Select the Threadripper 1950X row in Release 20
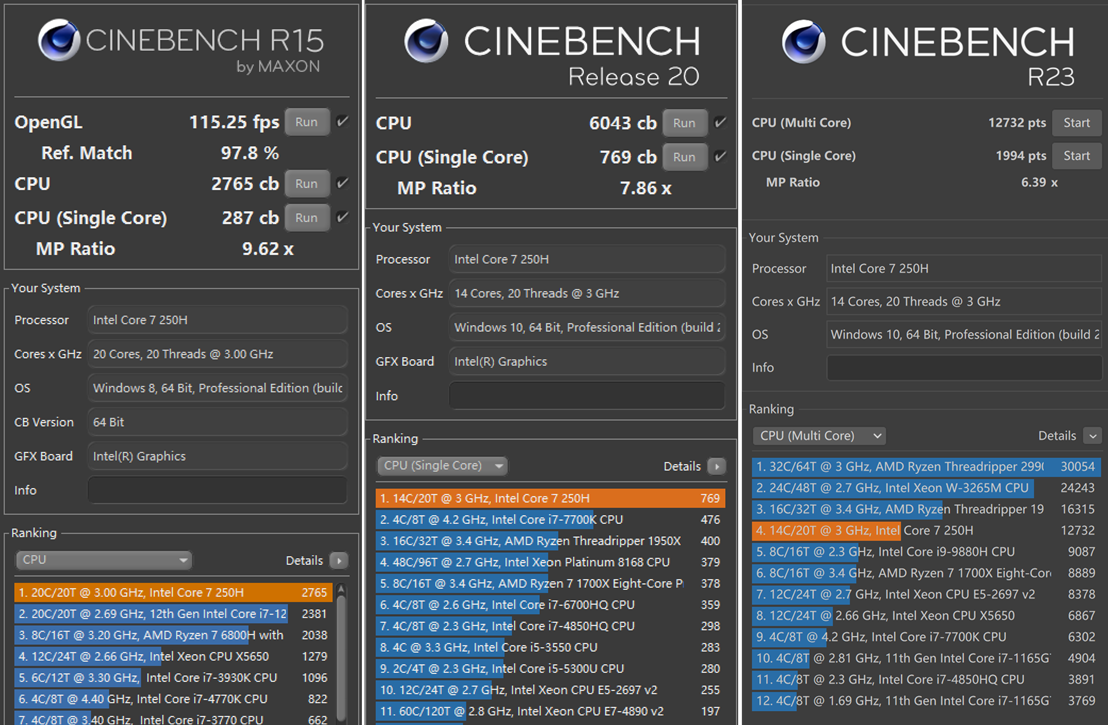Image resolution: width=1108 pixels, height=725 pixels. point(550,541)
